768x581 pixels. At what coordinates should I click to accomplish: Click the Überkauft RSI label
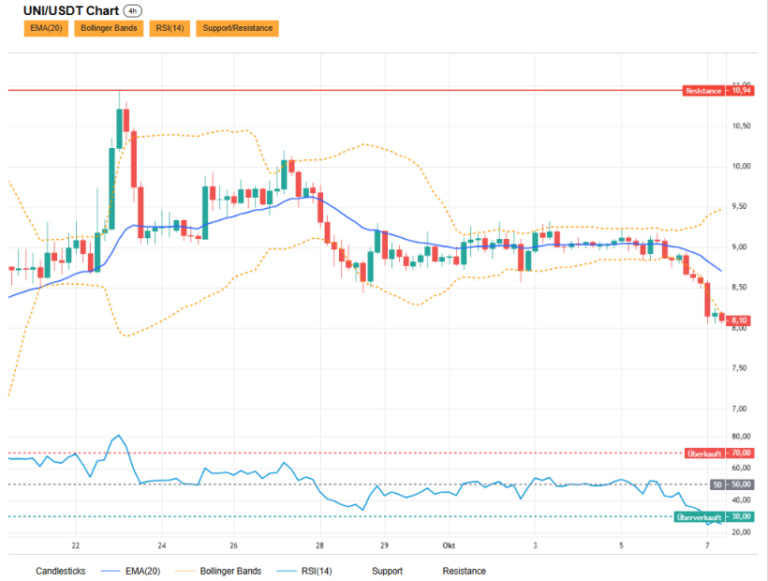(704, 453)
